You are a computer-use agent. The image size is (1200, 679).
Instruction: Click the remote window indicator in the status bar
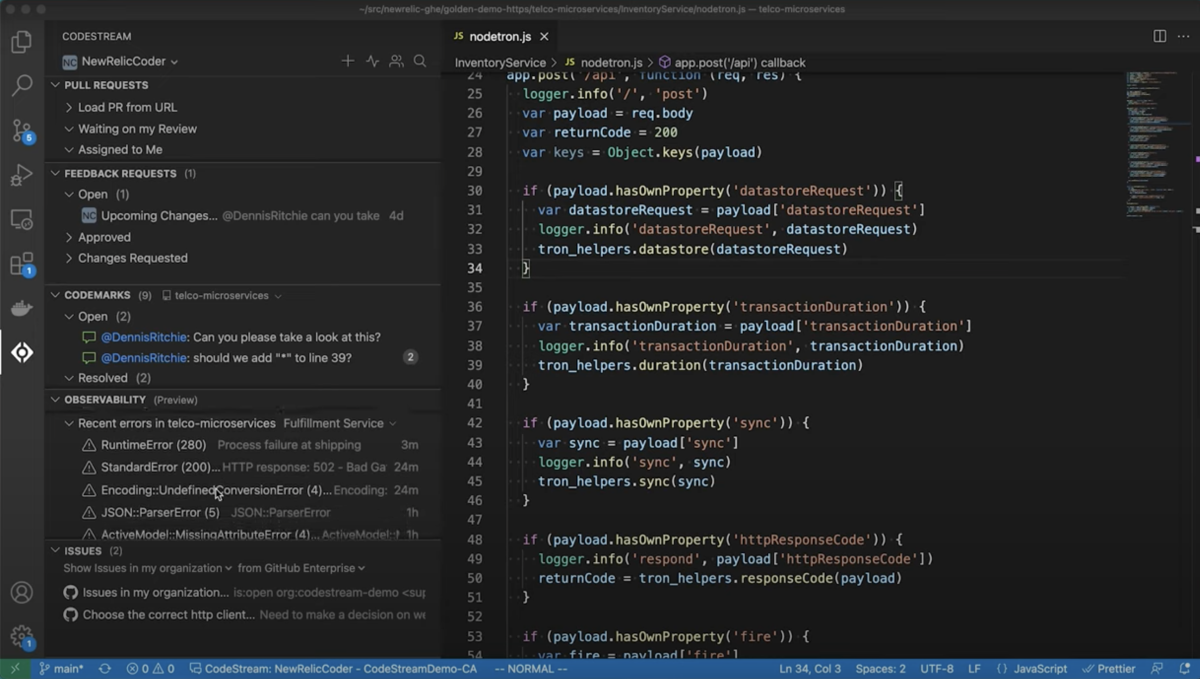pos(15,668)
